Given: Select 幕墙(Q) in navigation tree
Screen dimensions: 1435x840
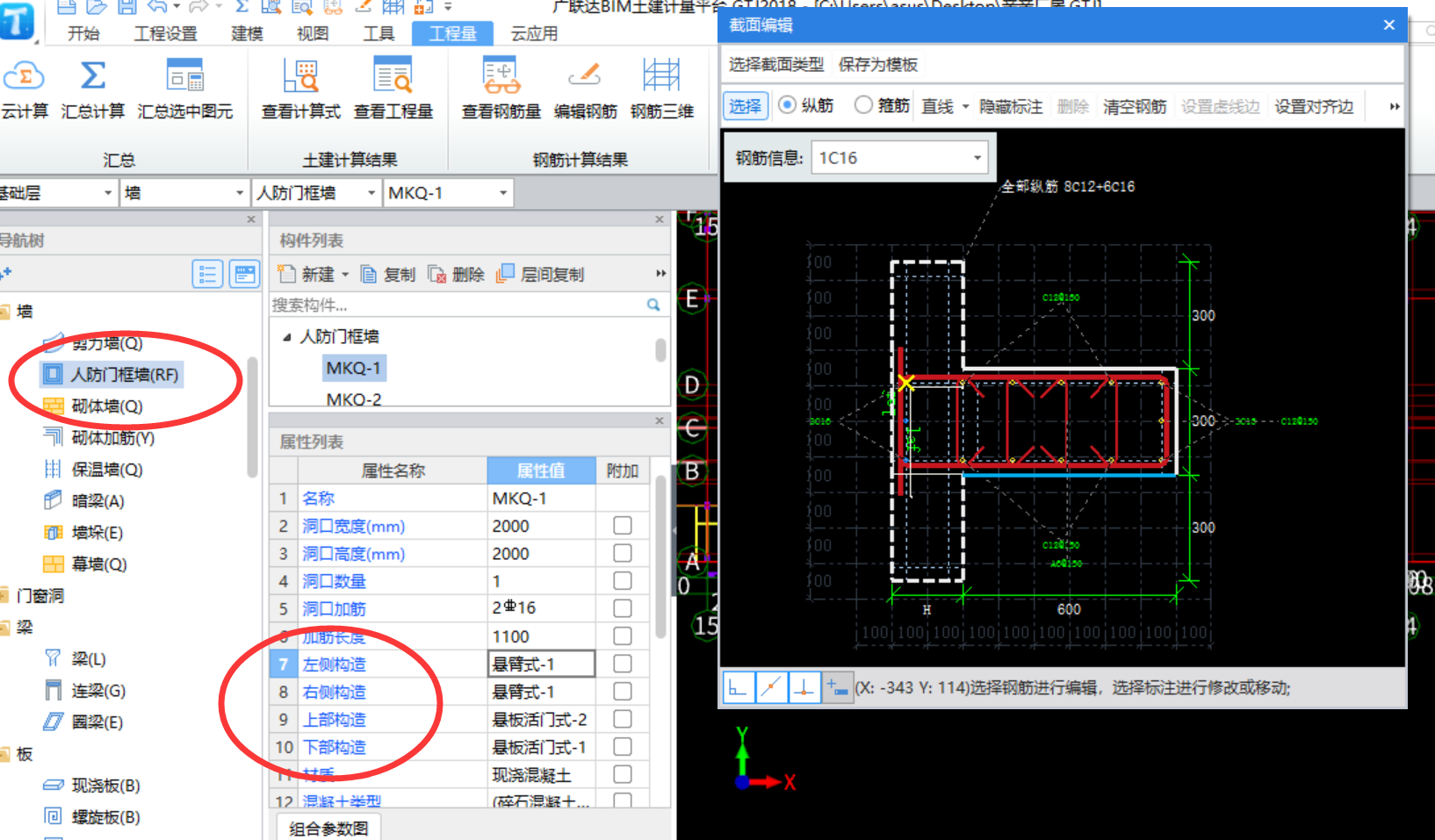Looking at the screenshot, I should tap(86, 564).
